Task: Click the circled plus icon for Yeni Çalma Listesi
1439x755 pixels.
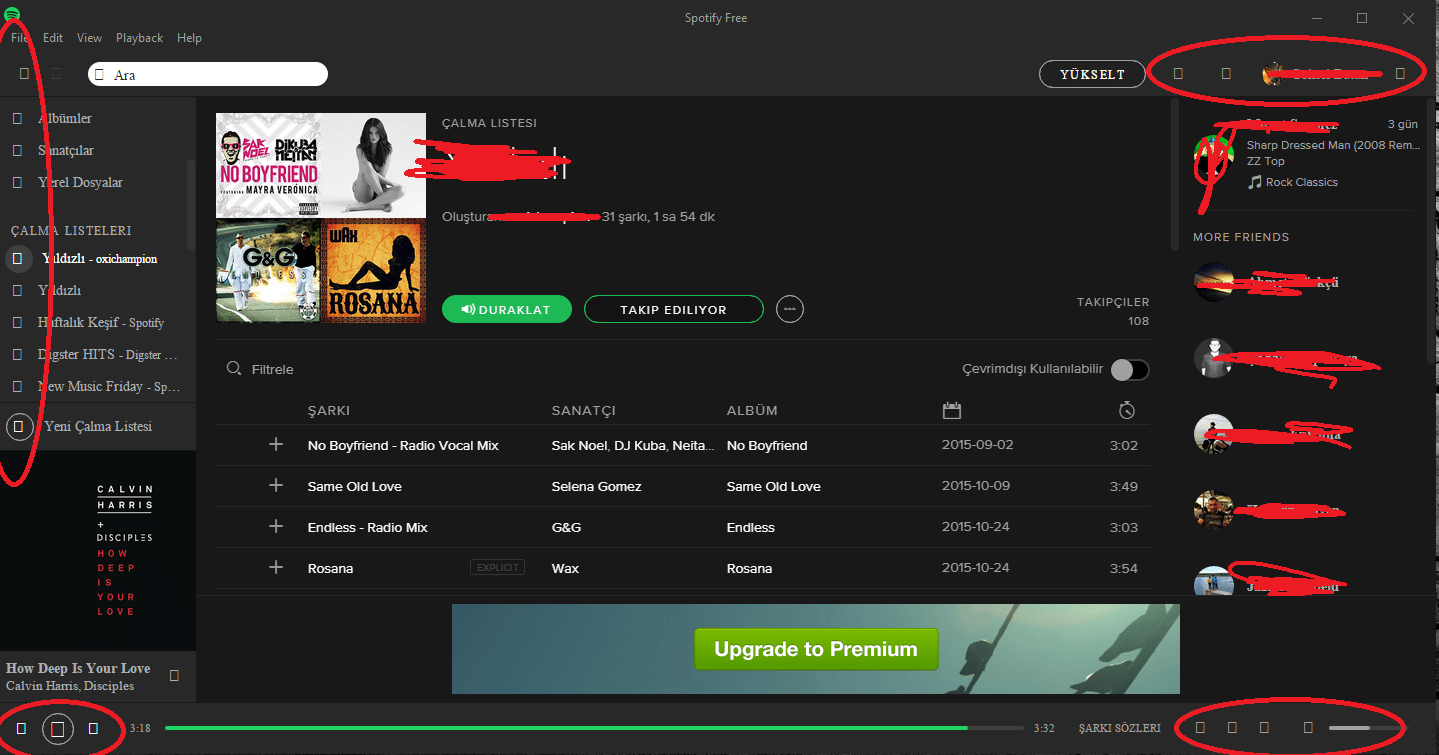Action: point(19,427)
